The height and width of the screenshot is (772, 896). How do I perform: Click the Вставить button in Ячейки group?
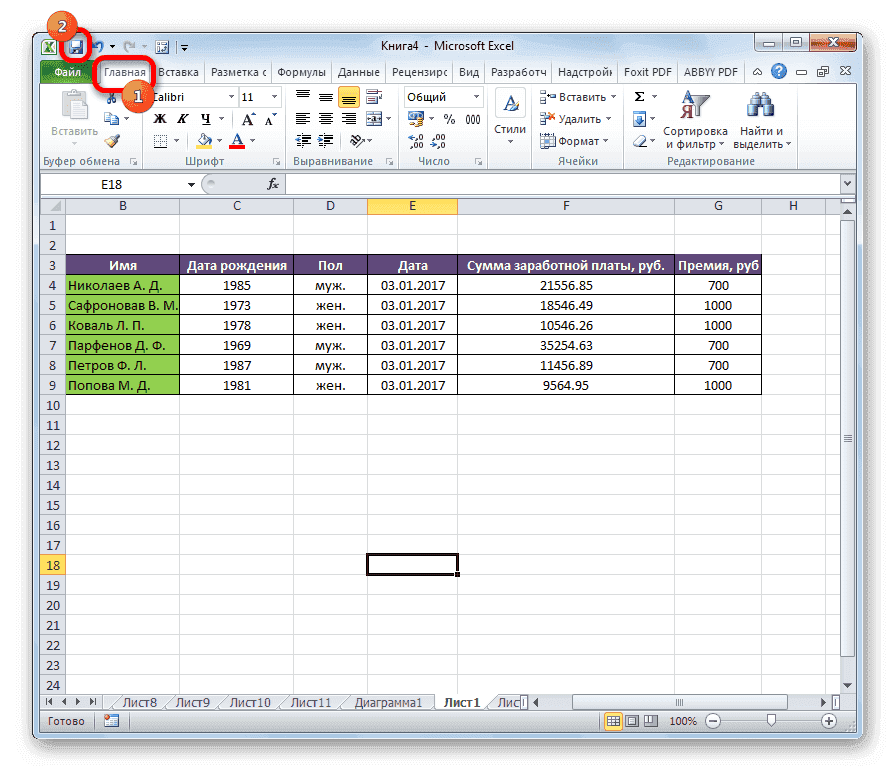pyautogui.click(x=575, y=96)
